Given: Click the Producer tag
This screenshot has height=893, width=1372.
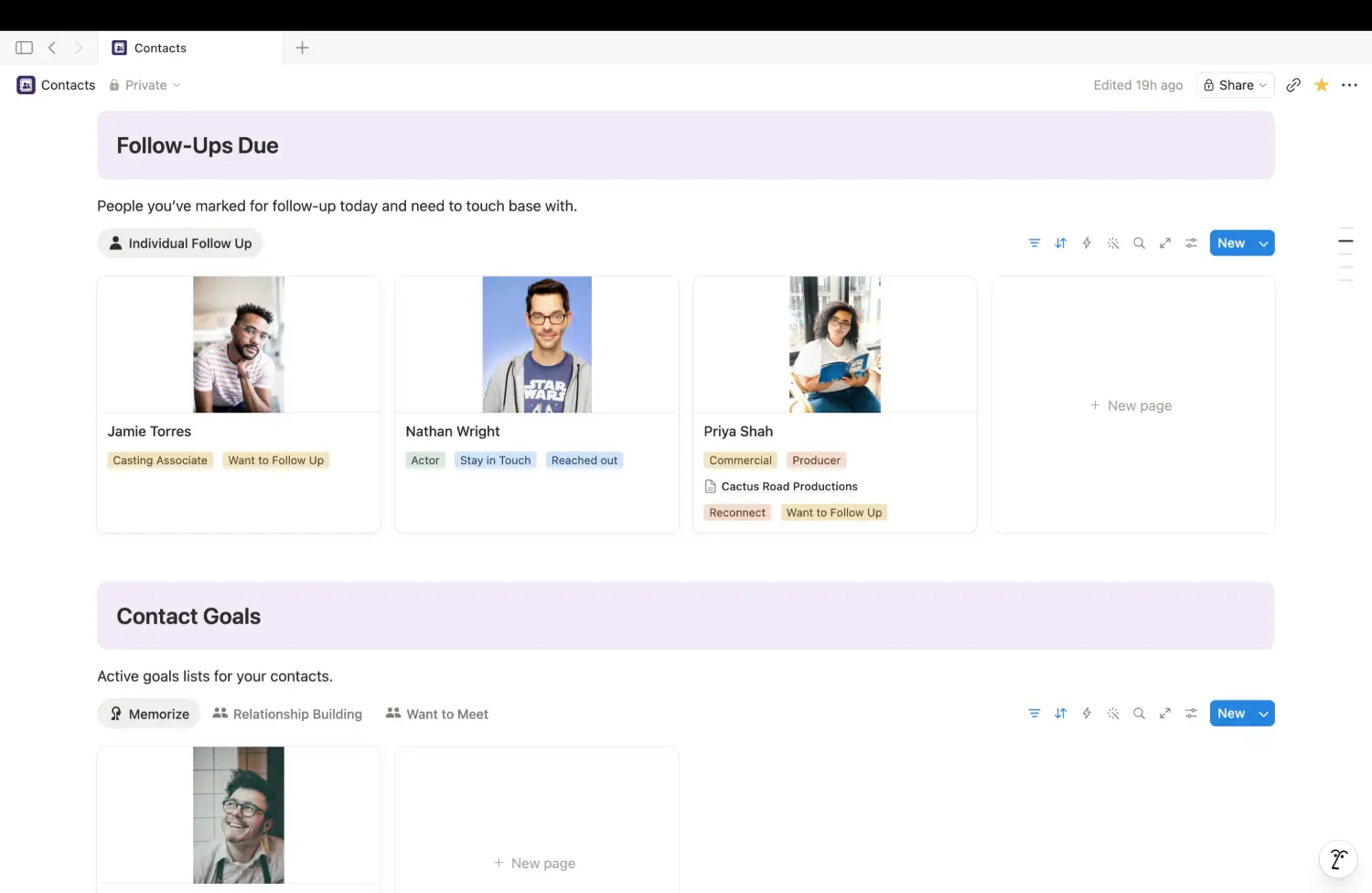Looking at the screenshot, I should pos(816,460).
